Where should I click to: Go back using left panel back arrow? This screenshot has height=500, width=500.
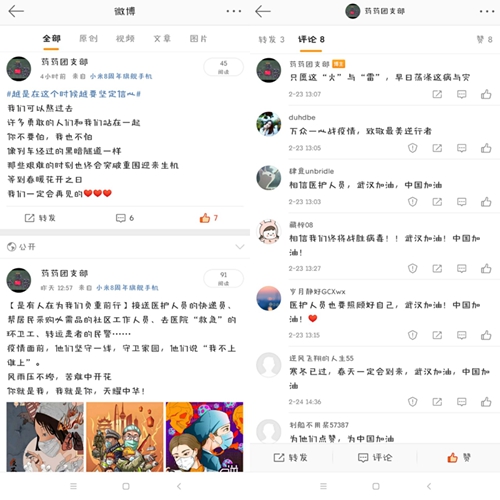(x=16, y=11)
